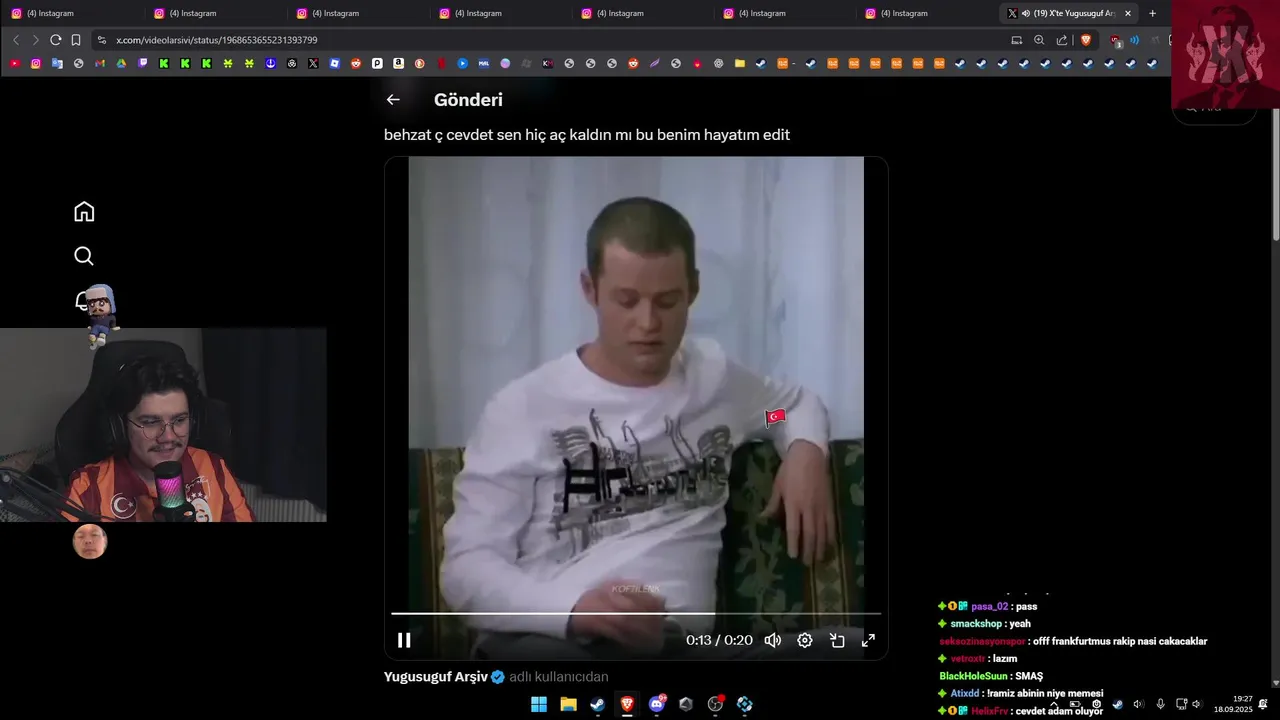Share page using the share arrow icon
The image size is (1280, 720).
coord(1062,40)
